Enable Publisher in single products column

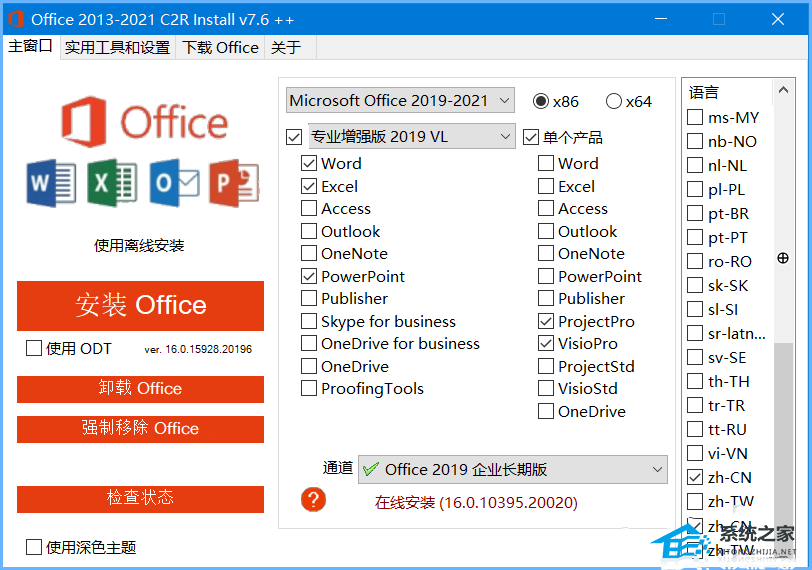546,298
